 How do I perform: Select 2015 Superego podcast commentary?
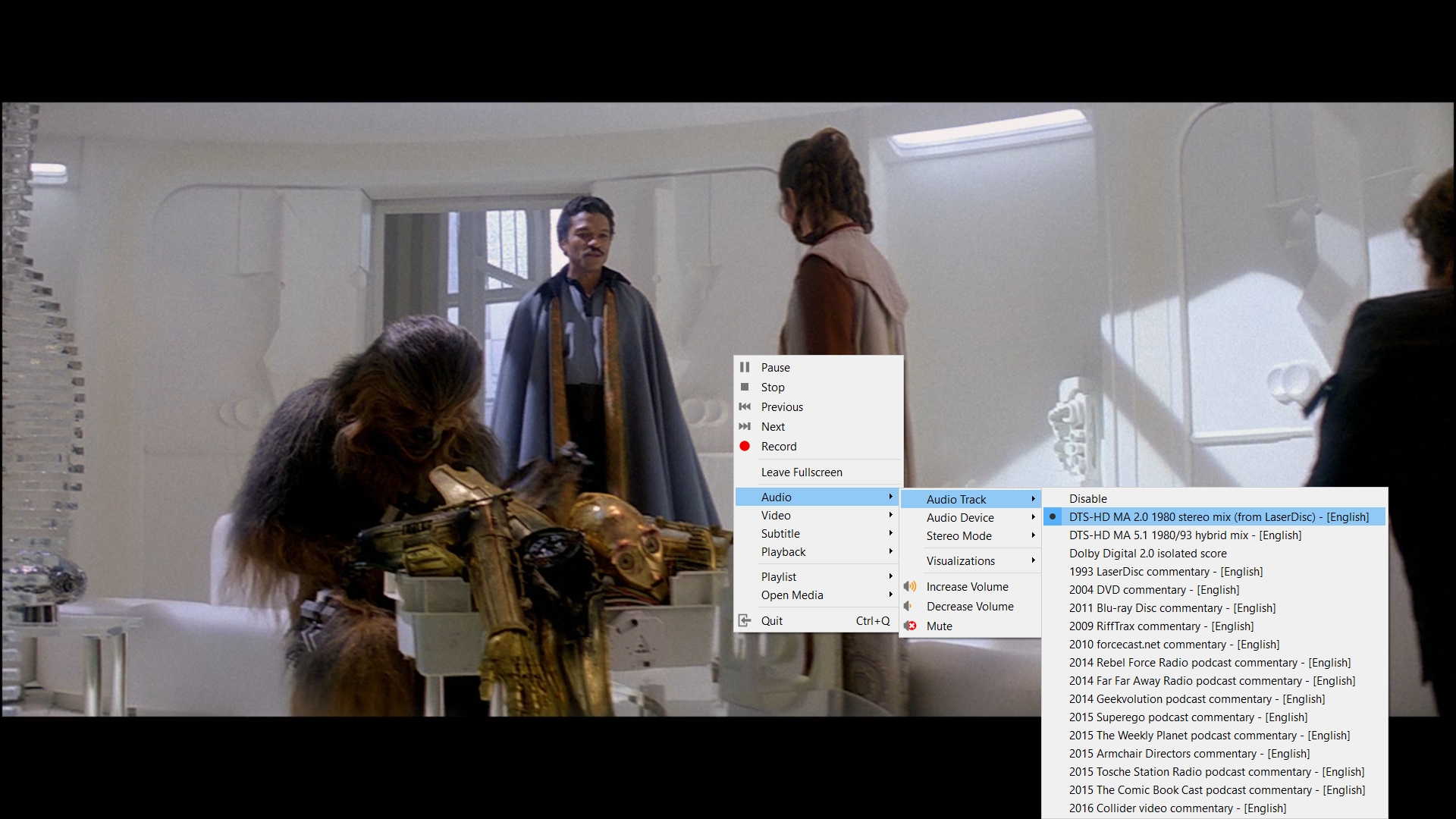pos(1215,717)
